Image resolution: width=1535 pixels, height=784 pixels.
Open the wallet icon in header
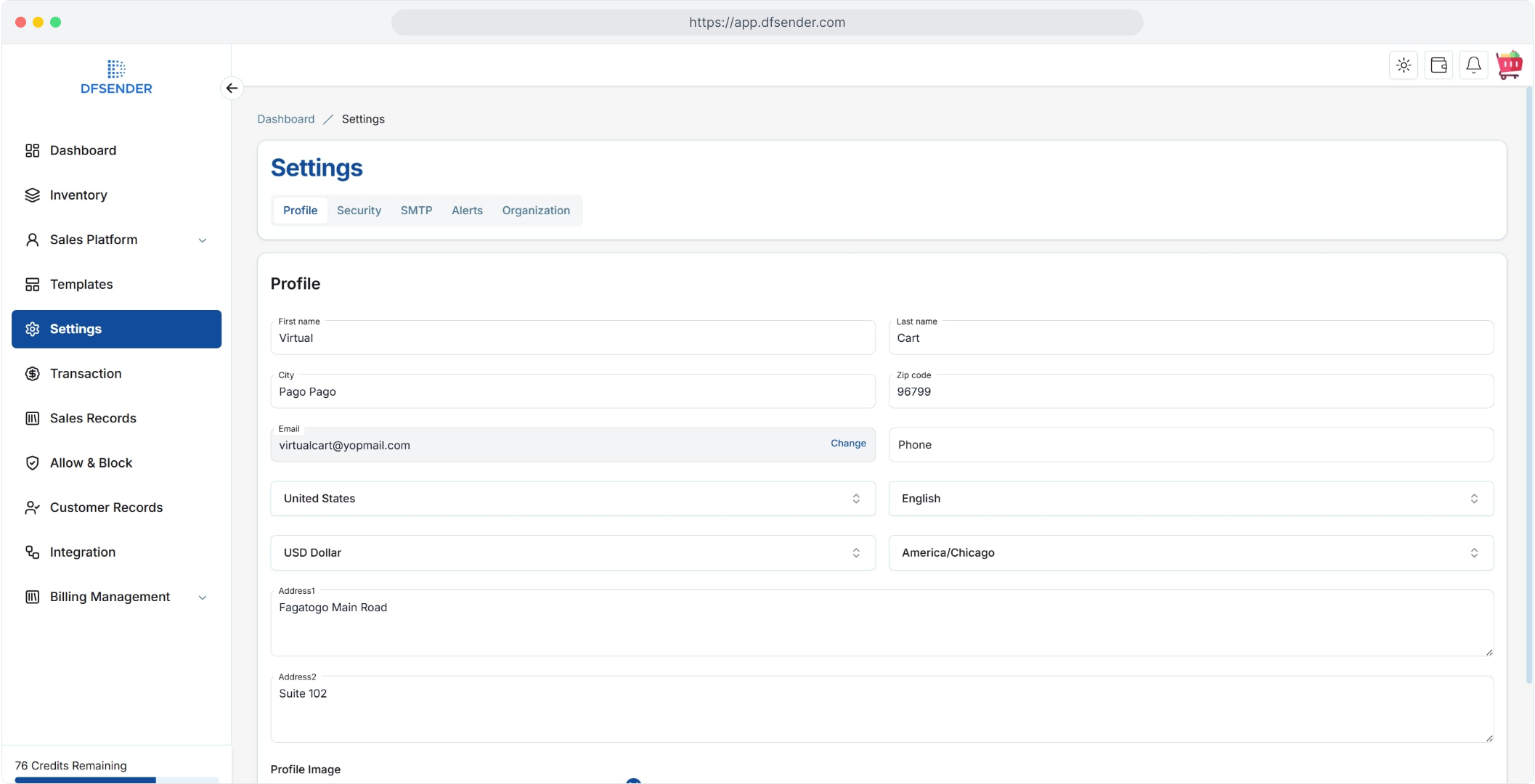[x=1438, y=65]
